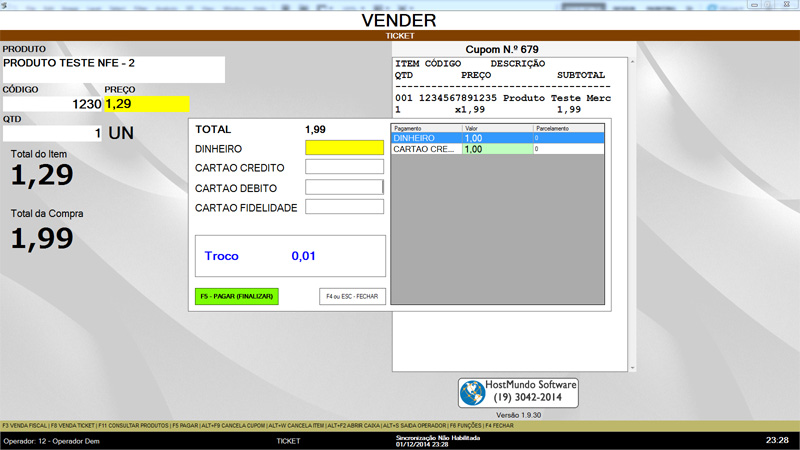Click the Valor column header
This screenshot has width=800, height=450.
(496, 128)
